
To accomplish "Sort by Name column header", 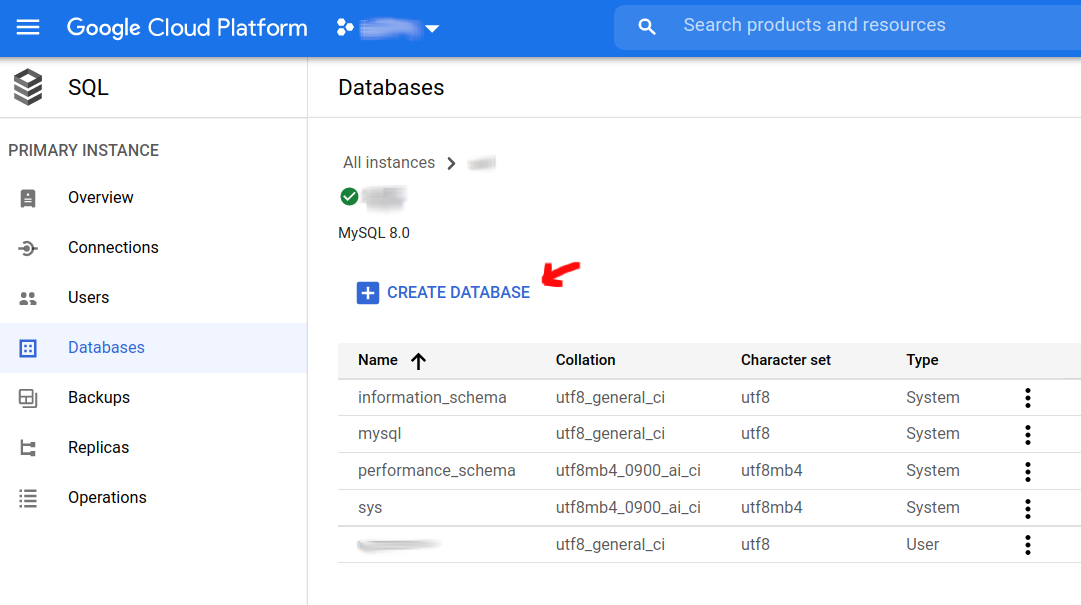I will click(378, 360).
